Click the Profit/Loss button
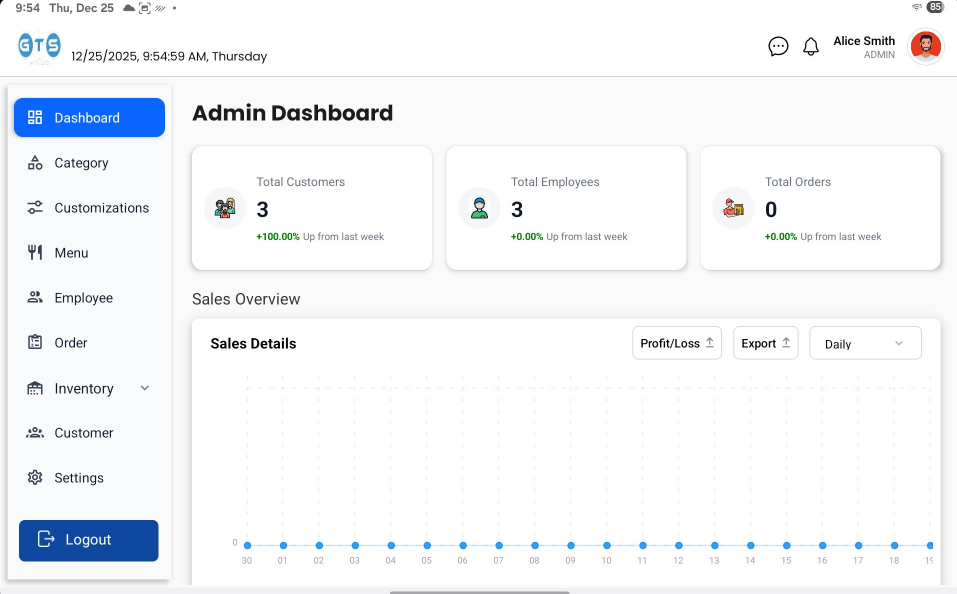 677,343
